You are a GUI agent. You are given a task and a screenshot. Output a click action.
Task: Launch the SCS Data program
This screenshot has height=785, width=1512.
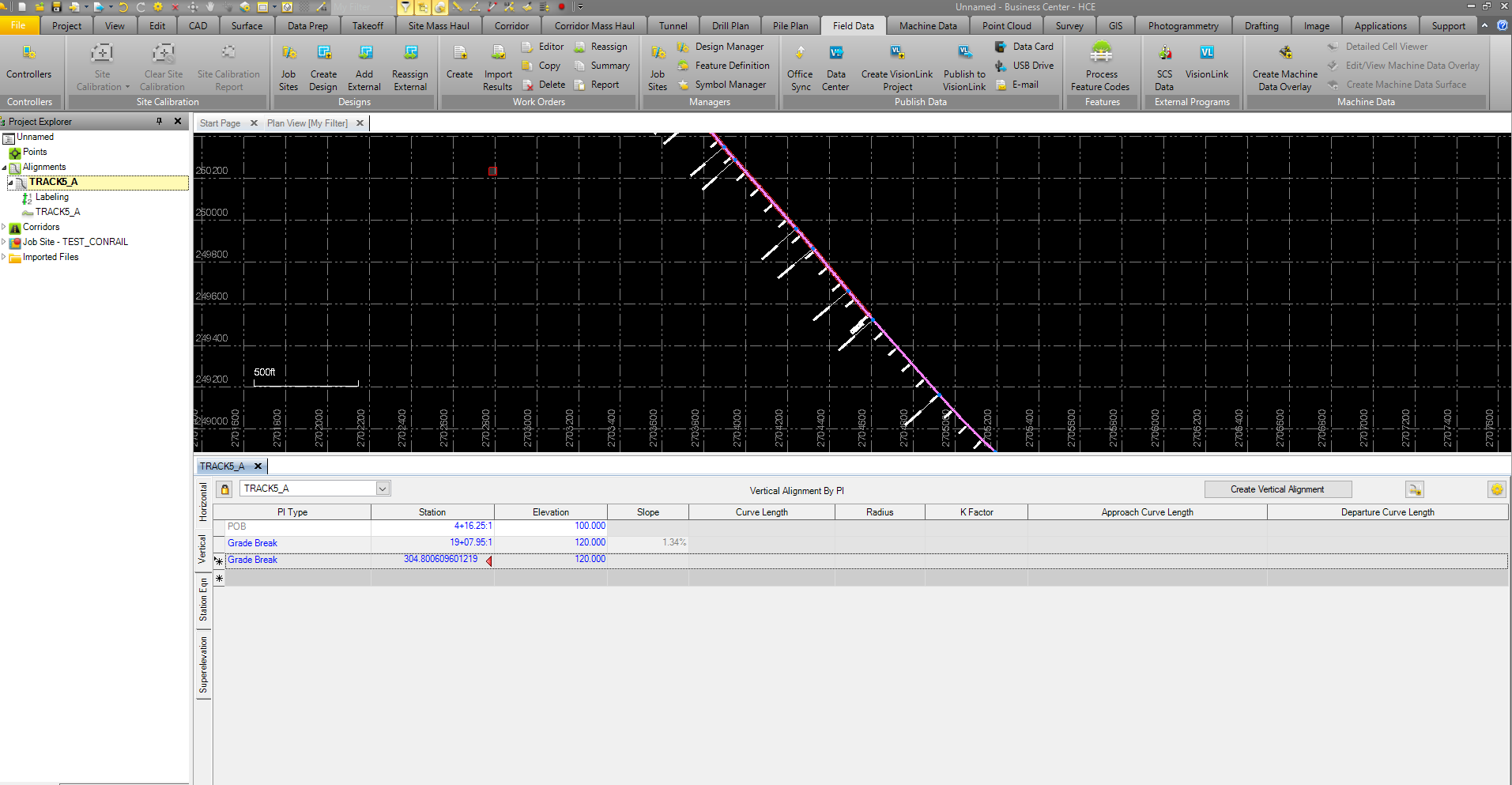pyautogui.click(x=1163, y=66)
